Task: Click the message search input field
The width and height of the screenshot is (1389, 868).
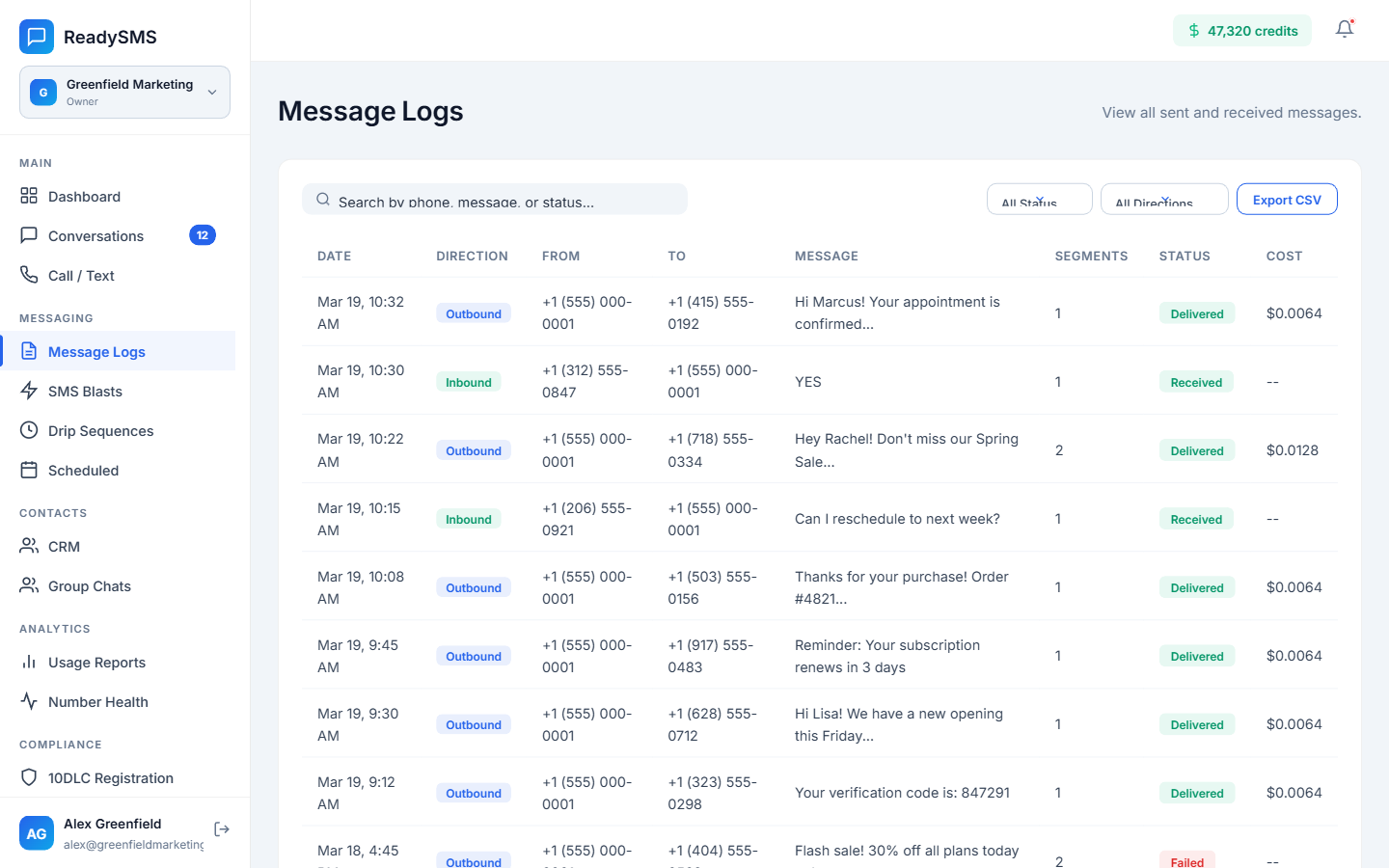Action: (495, 199)
